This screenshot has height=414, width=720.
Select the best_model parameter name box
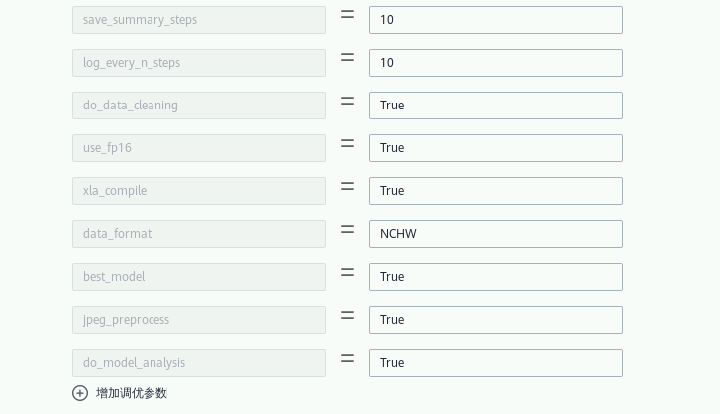pyautogui.click(x=198, y=277)
